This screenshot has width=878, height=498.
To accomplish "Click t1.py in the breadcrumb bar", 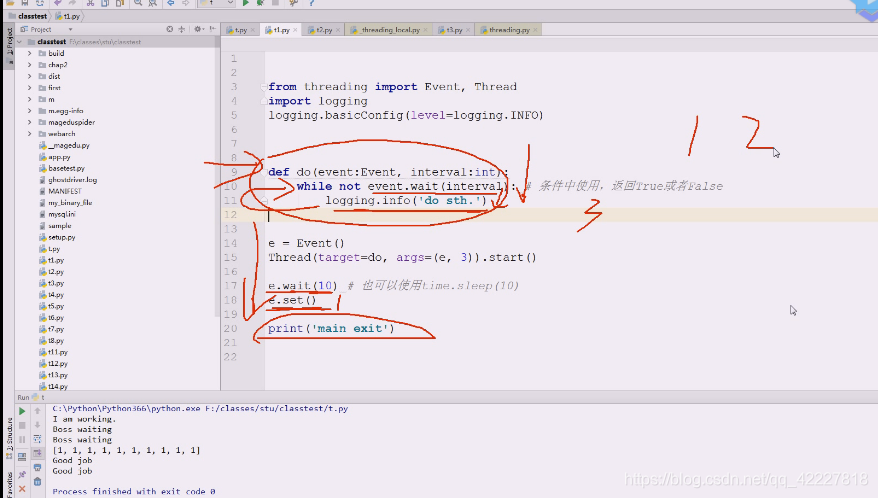I will [68, 16].
